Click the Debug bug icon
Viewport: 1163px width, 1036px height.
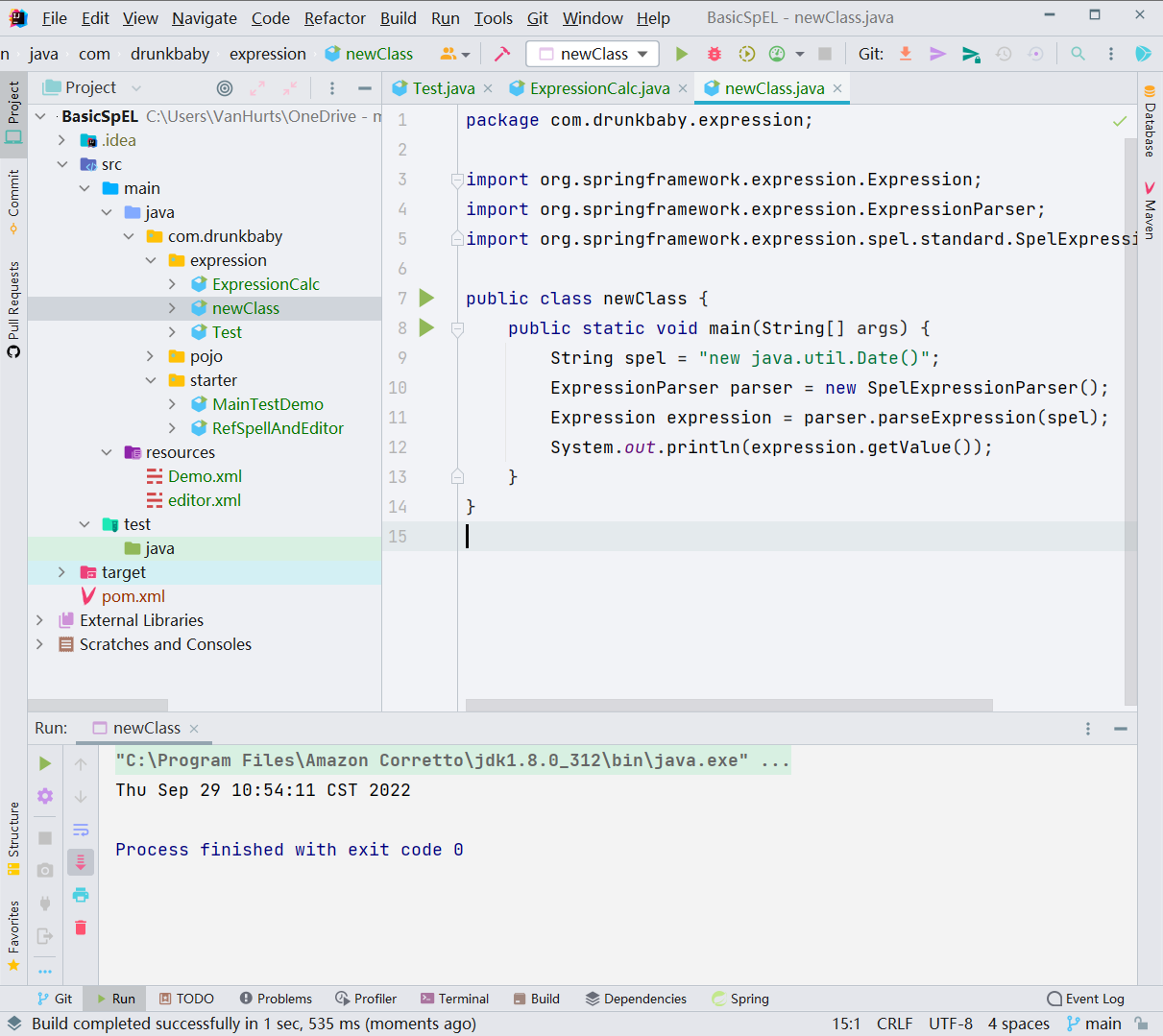715,54
